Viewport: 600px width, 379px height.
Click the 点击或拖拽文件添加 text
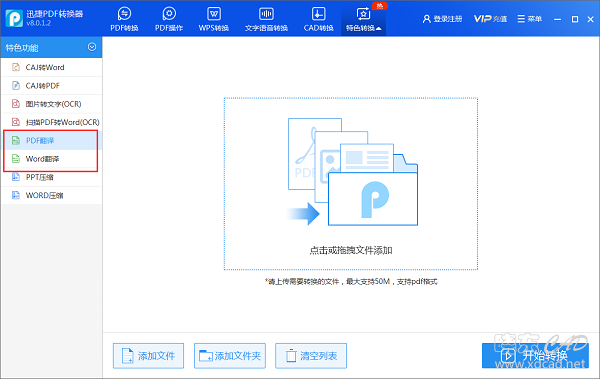coord(351,250)
